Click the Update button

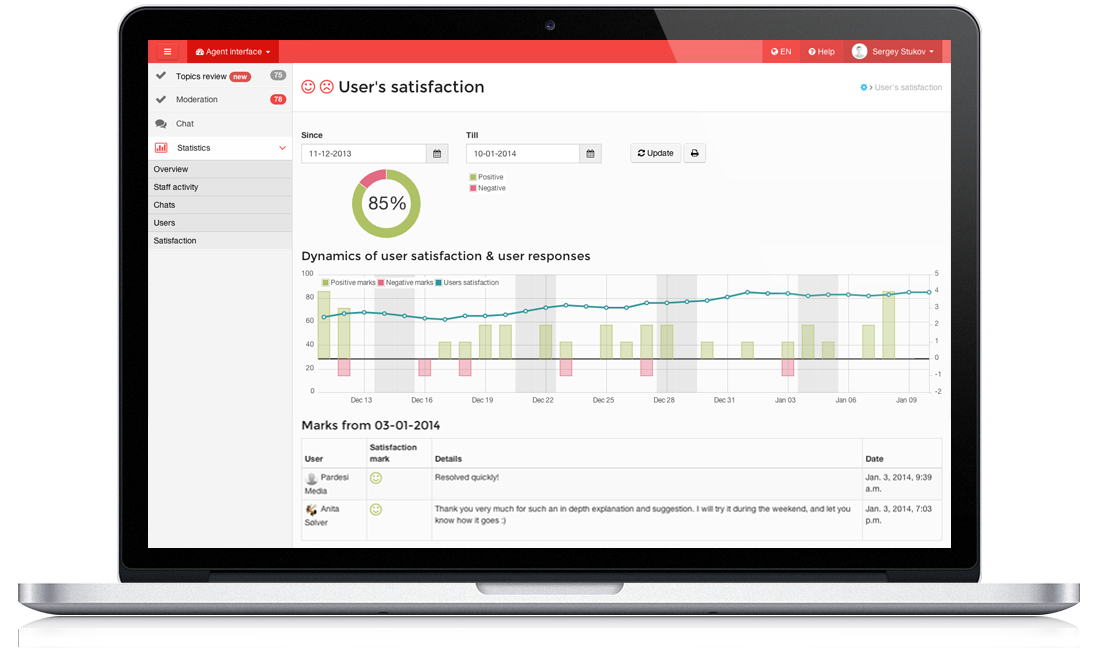(x=655, y=153)
